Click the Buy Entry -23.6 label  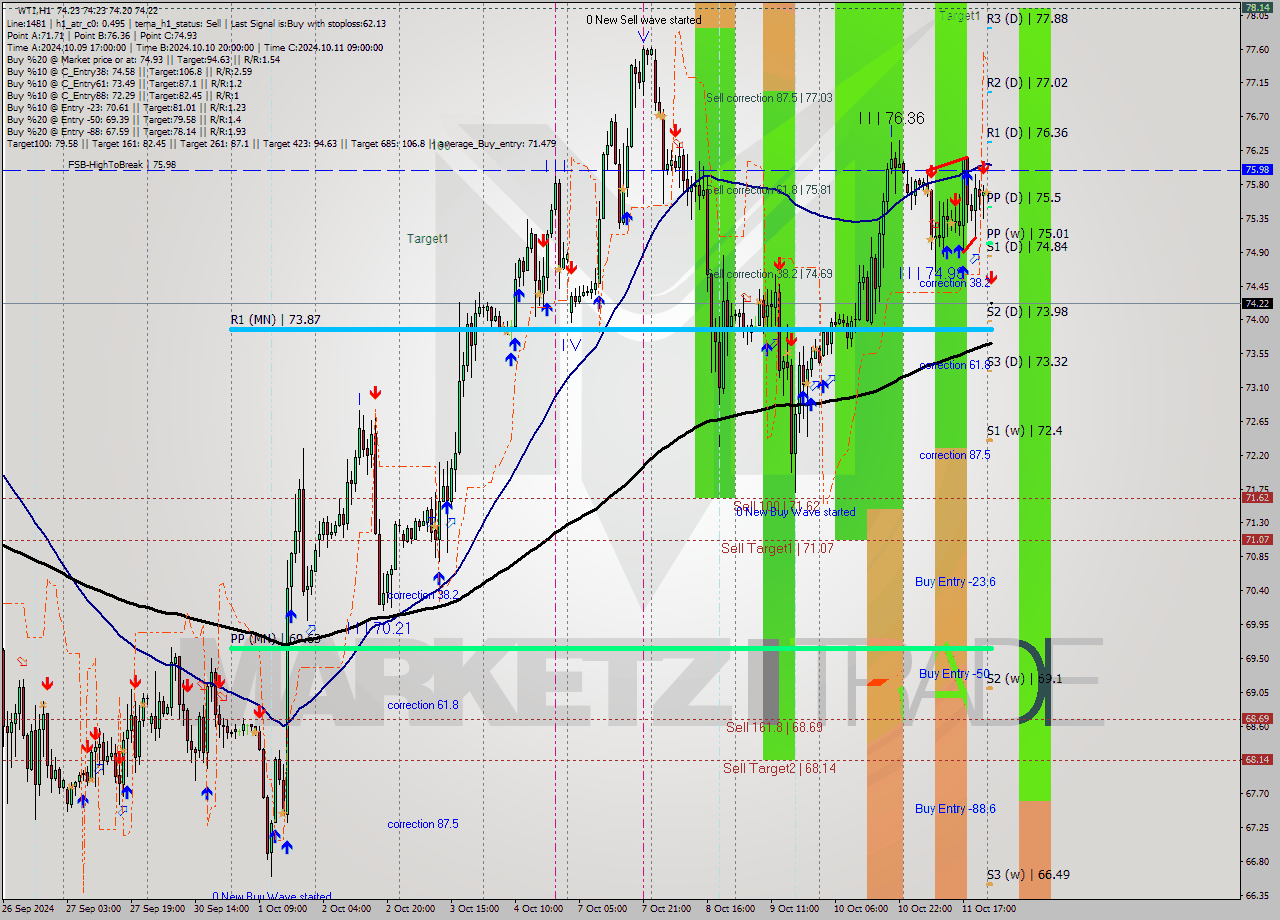pos(955,582)
